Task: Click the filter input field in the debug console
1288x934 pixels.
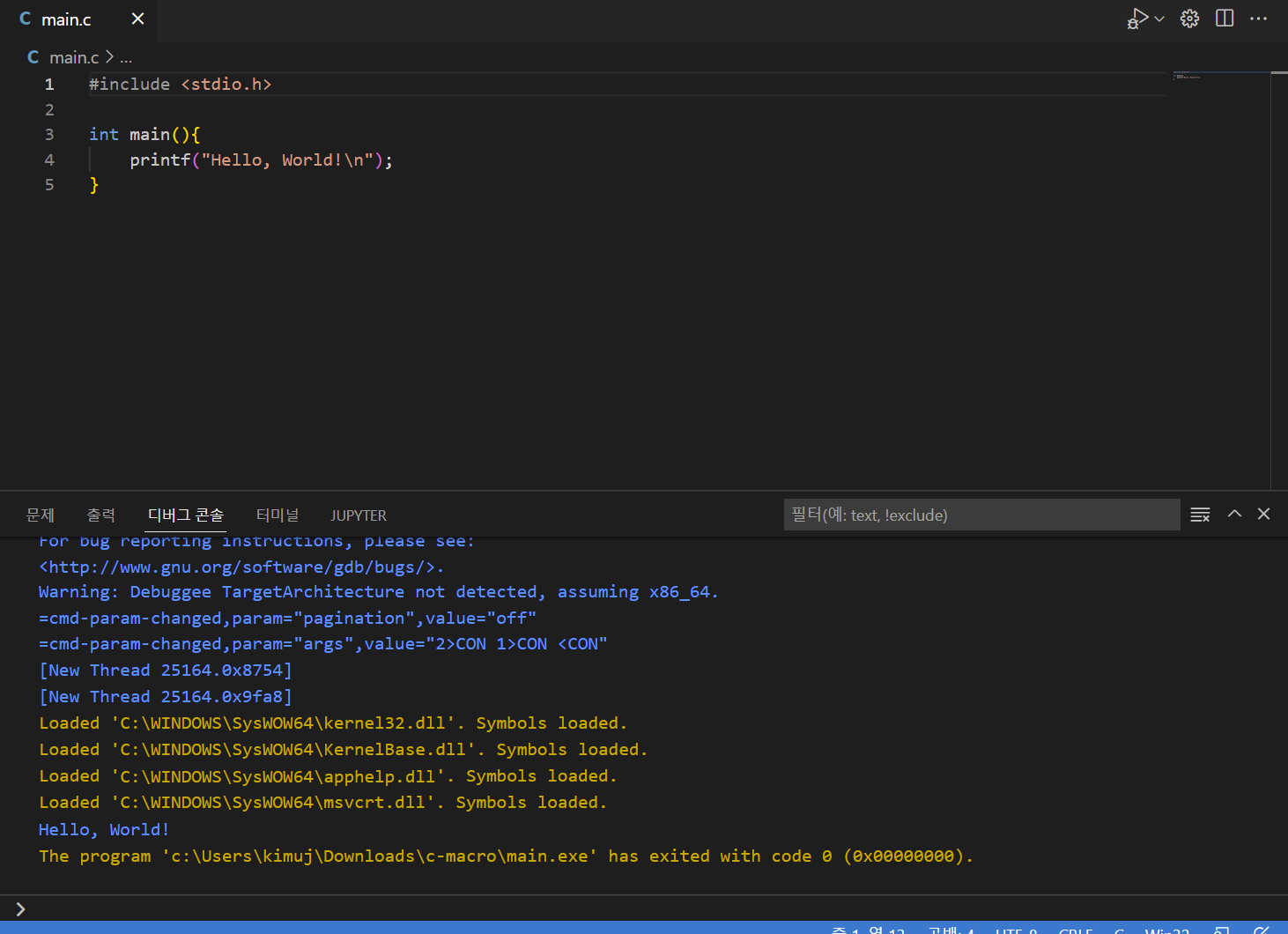Action: click(x=981, y=515)
